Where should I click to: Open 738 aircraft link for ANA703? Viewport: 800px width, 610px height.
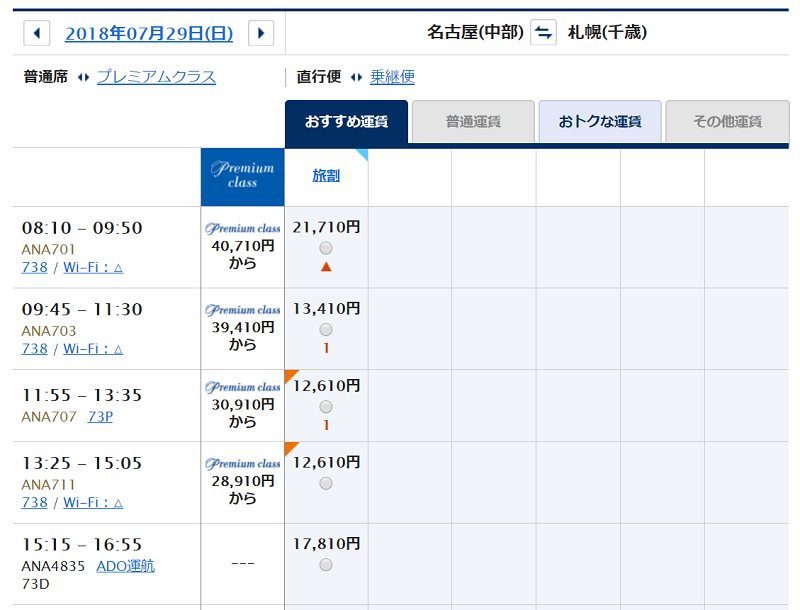pyautogui.click(x=34, y=349)
